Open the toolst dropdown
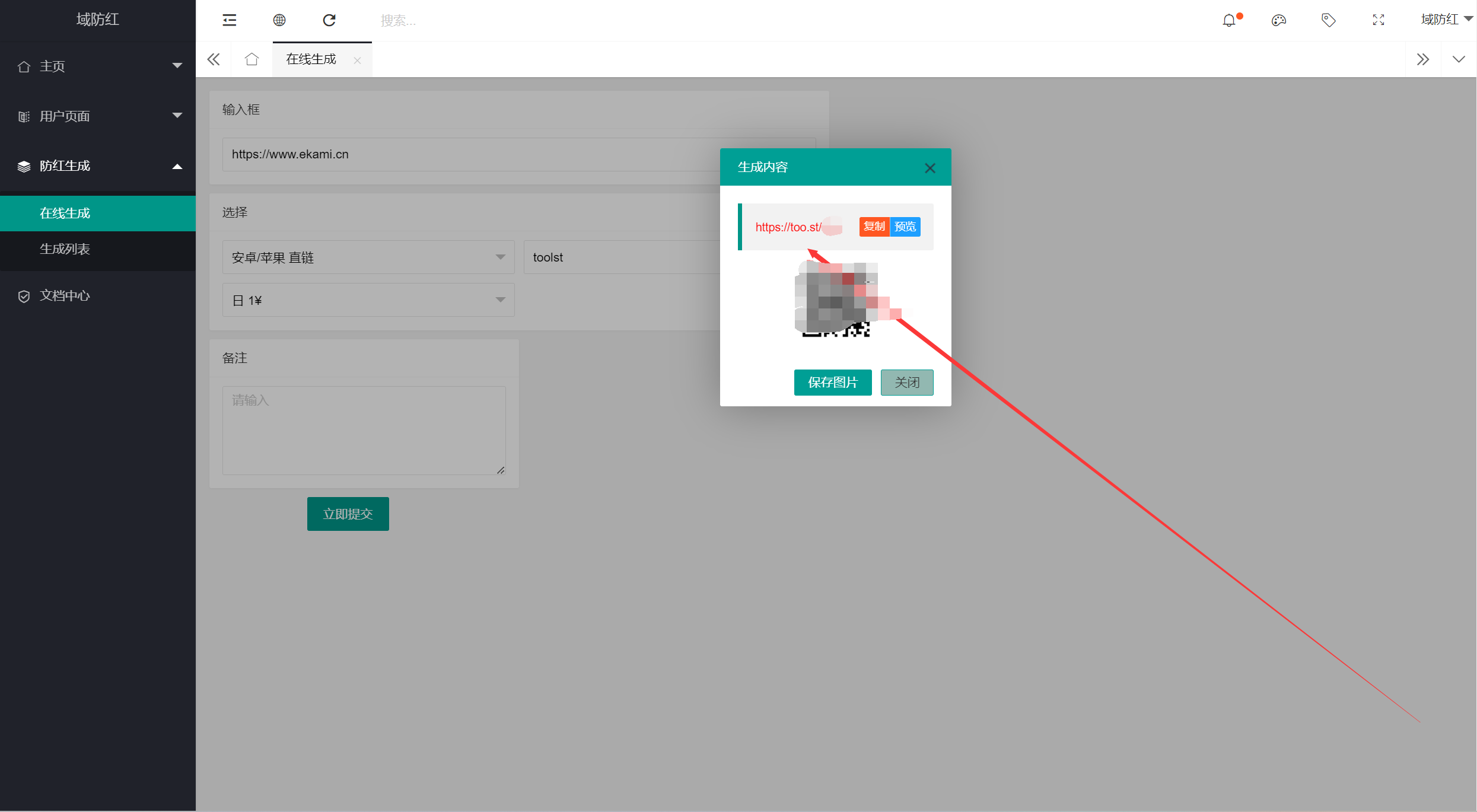 tap(622, 257)
